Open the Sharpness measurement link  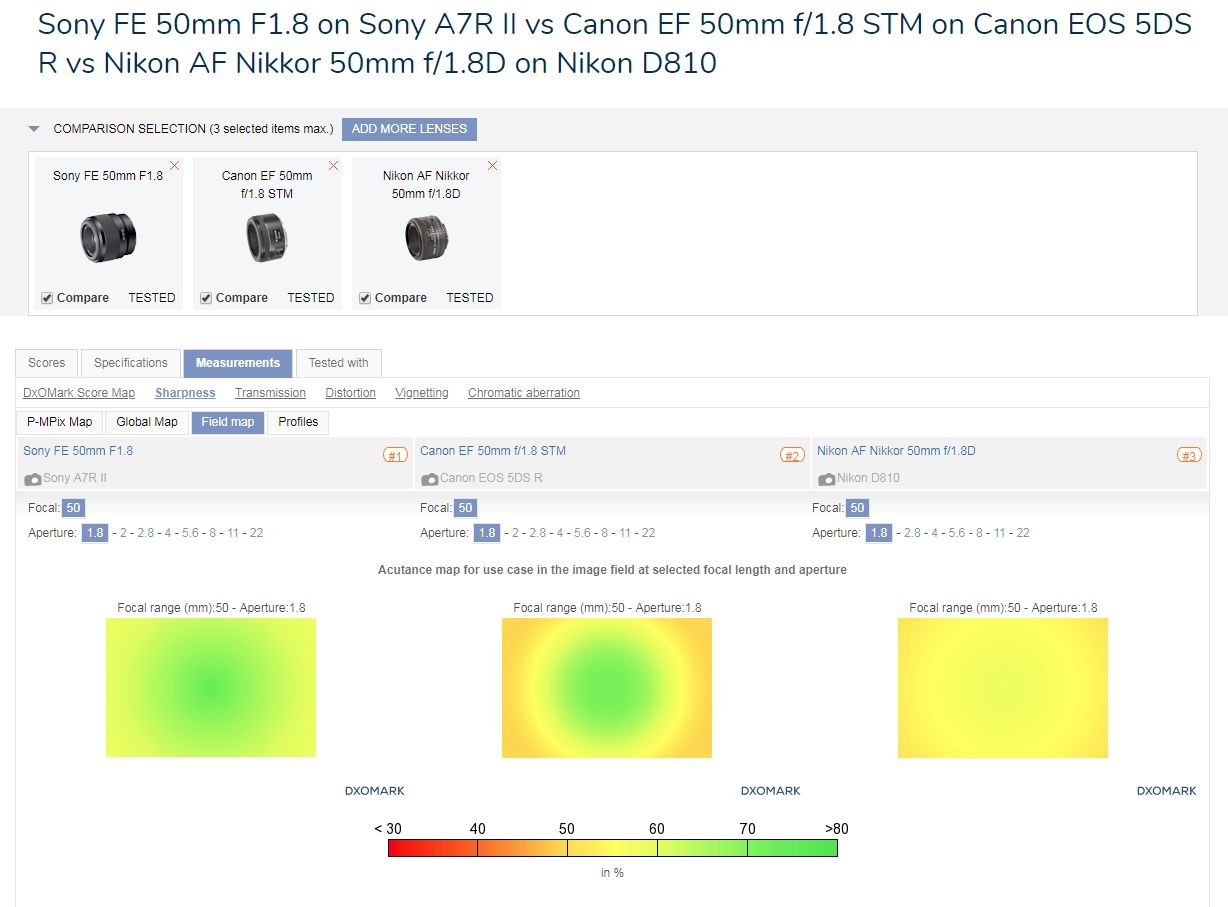(185, 393)
